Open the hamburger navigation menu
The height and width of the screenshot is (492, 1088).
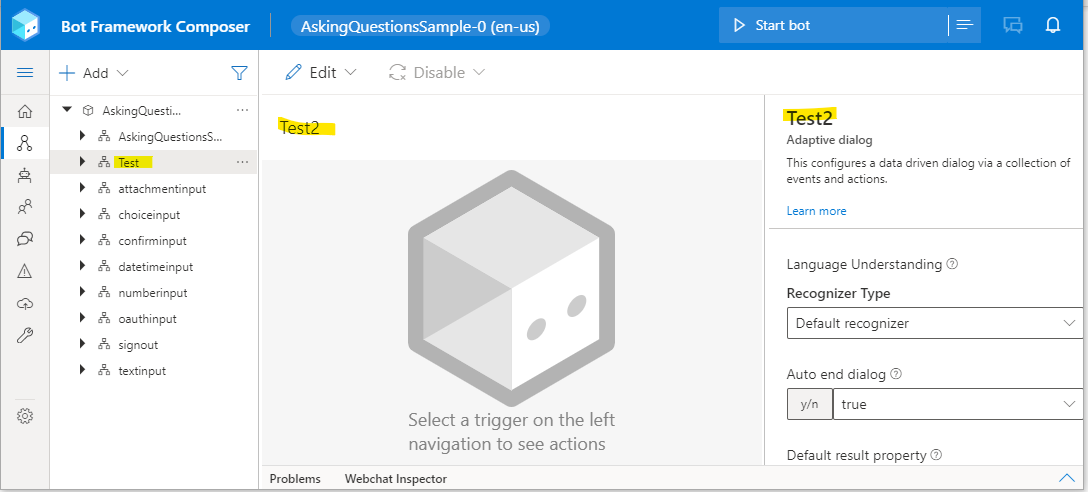coord(25,73)
